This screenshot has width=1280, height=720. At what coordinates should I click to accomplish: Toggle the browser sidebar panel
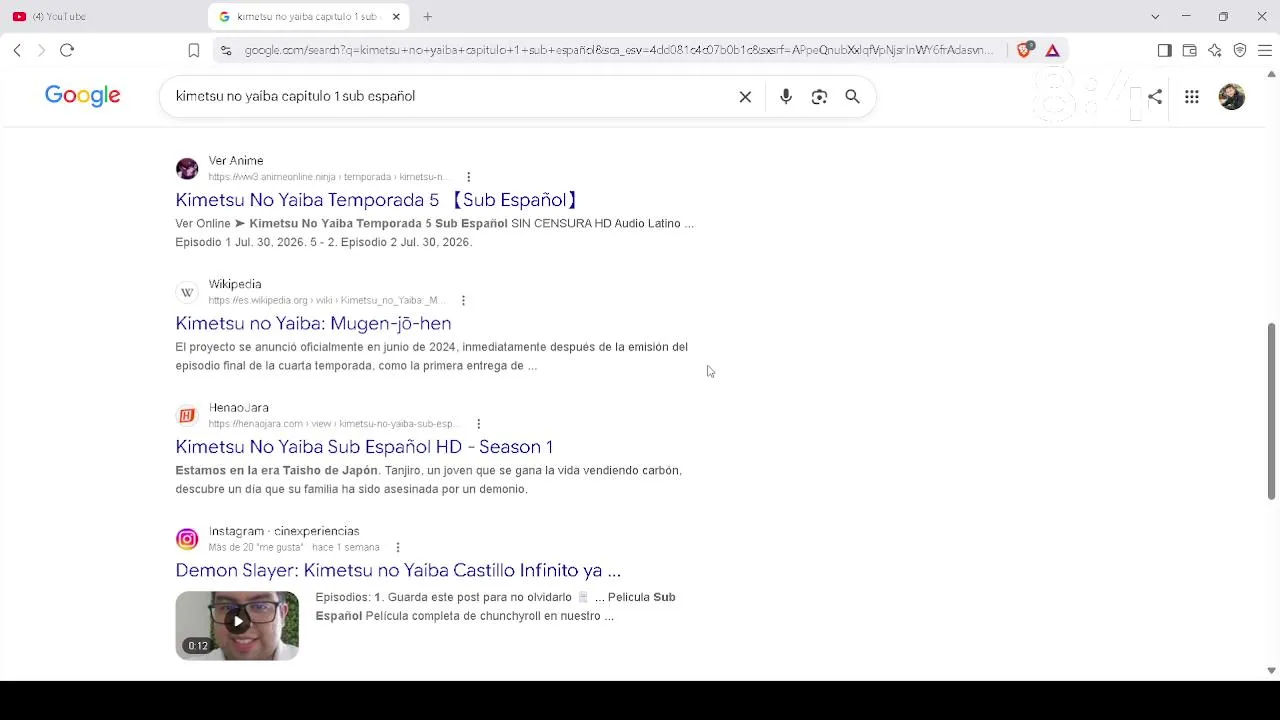pyautogui.click(x=1164, y=50)
